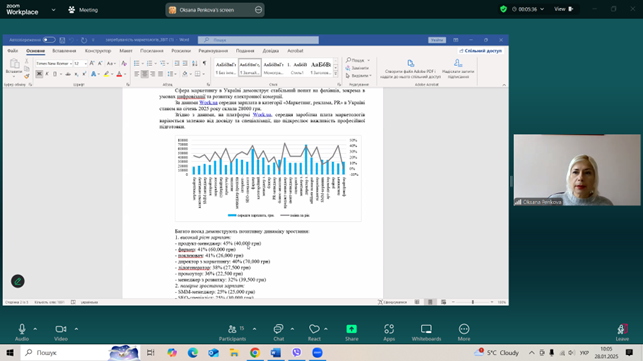The height and width of the screenshot is (361, 643).
Task: Click the Decrease Font Size icon
Action: (x=100, y=63)
